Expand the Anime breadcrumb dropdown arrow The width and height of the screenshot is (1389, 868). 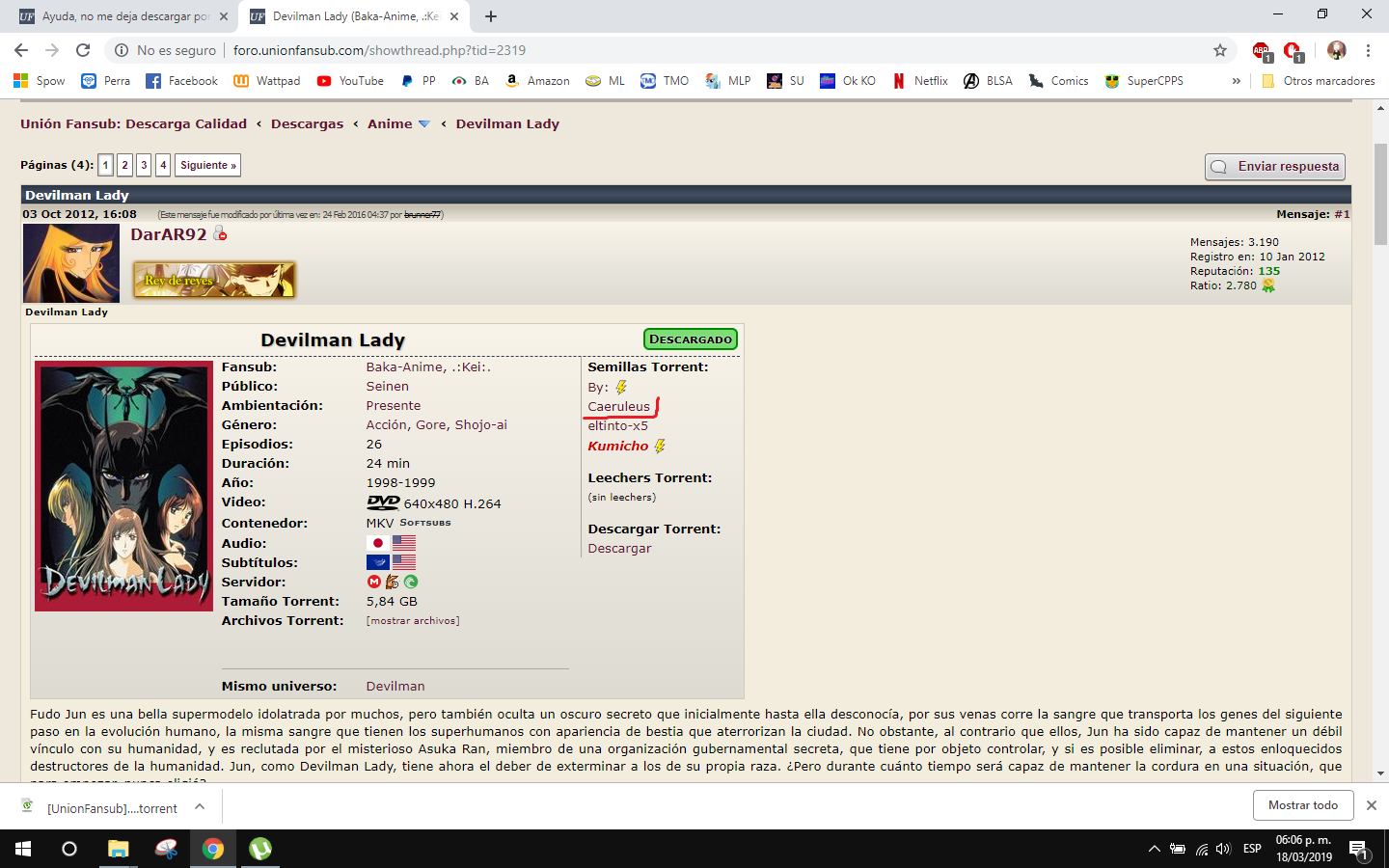[424, 124]
